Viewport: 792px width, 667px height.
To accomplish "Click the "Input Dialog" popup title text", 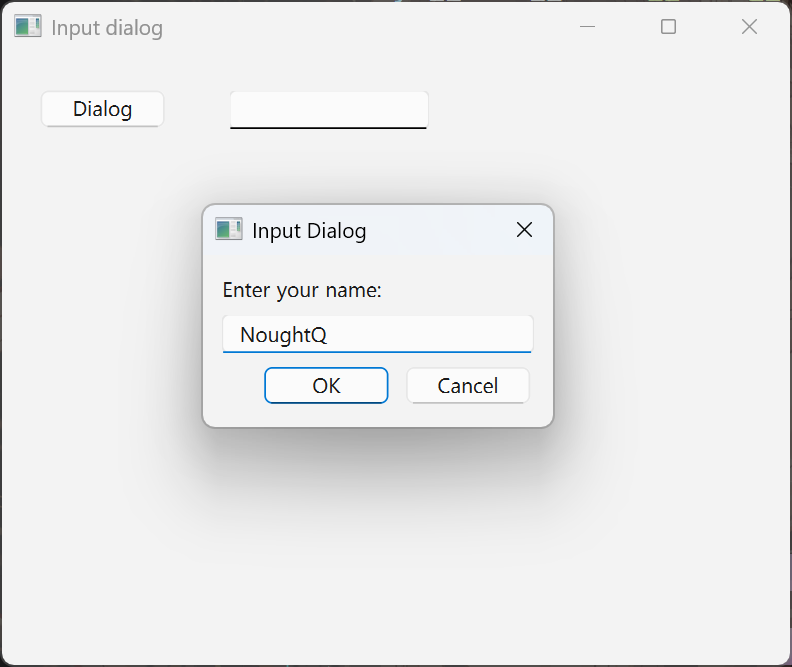I will coord(309,231).
